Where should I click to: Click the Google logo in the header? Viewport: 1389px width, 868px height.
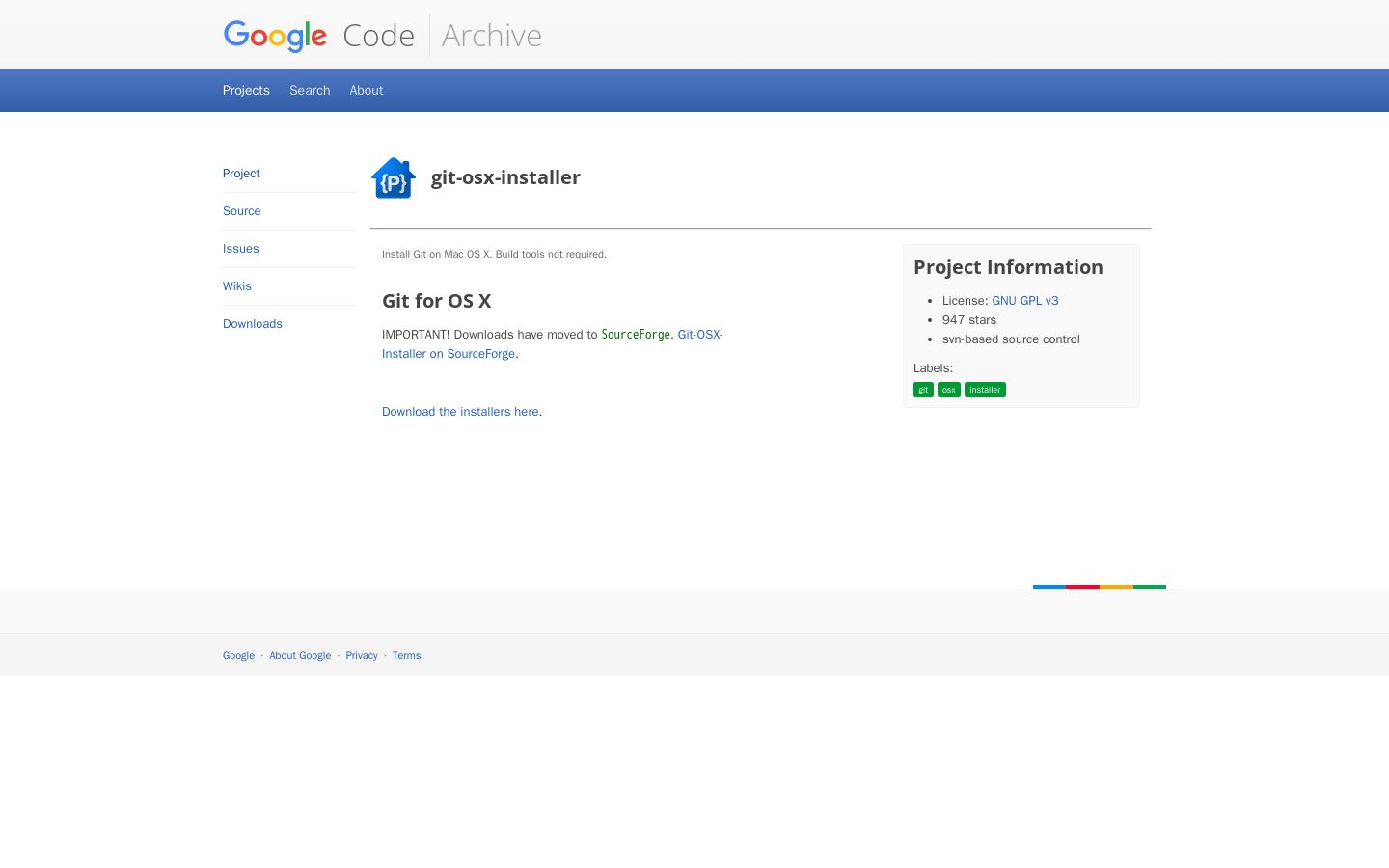pyautogui.click(x=275, y=36)
